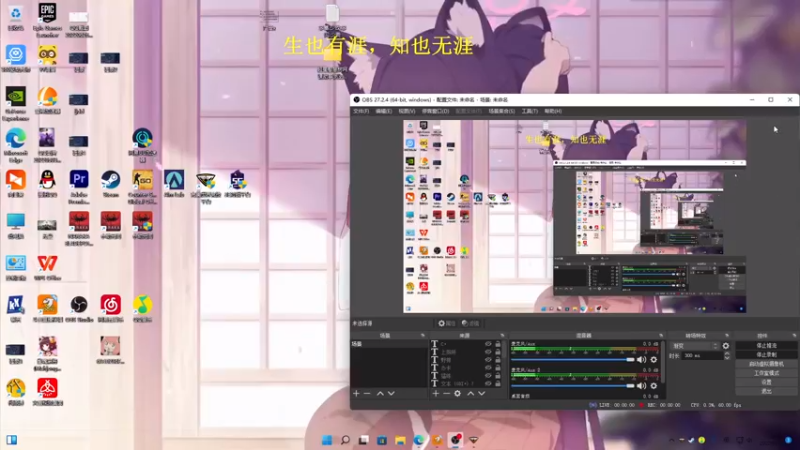Open the 工具(T) menu in OBS
The image size is (800, 450).
pyautogui.click(x=530, y=111)
